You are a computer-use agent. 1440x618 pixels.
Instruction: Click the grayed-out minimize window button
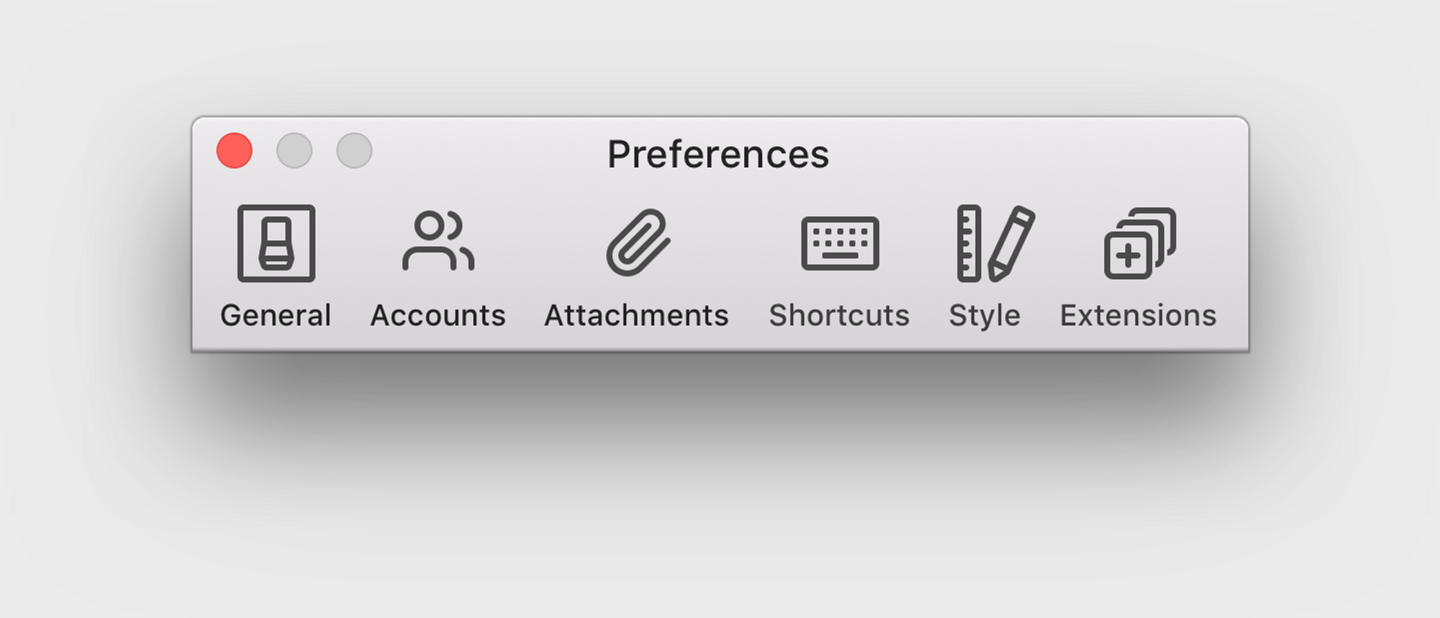294,151
